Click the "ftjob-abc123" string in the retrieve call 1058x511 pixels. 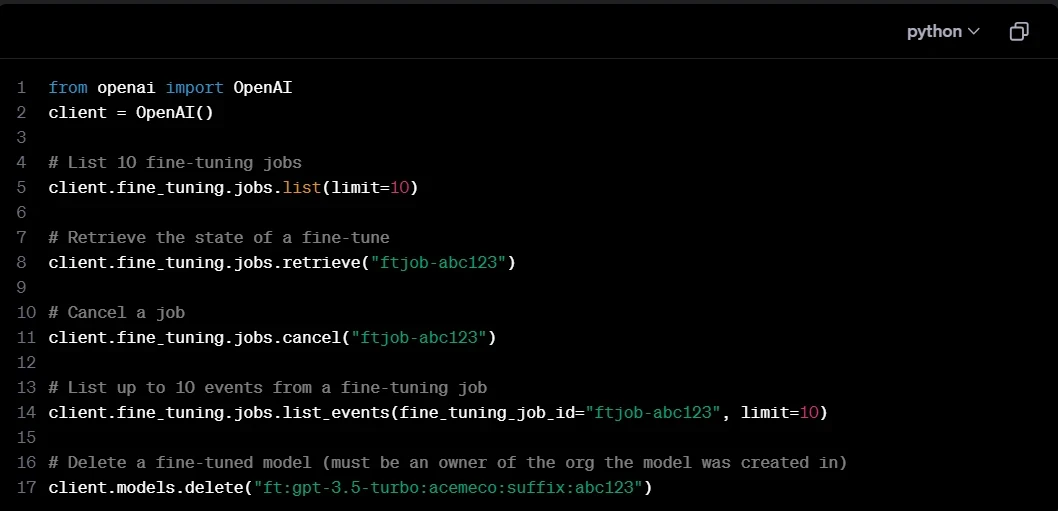442,263
